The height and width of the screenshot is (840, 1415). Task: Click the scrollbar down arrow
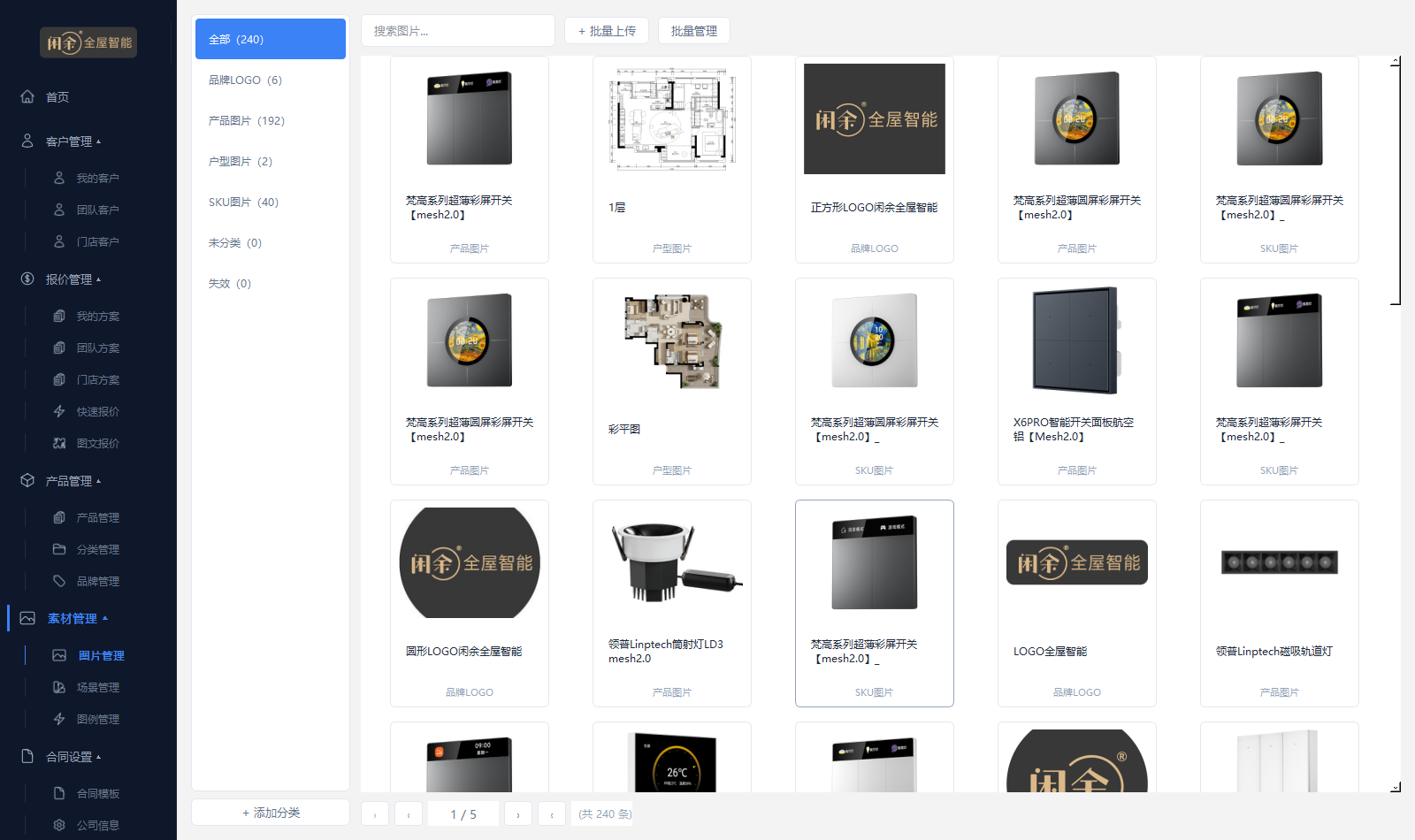pos(1396,786)
